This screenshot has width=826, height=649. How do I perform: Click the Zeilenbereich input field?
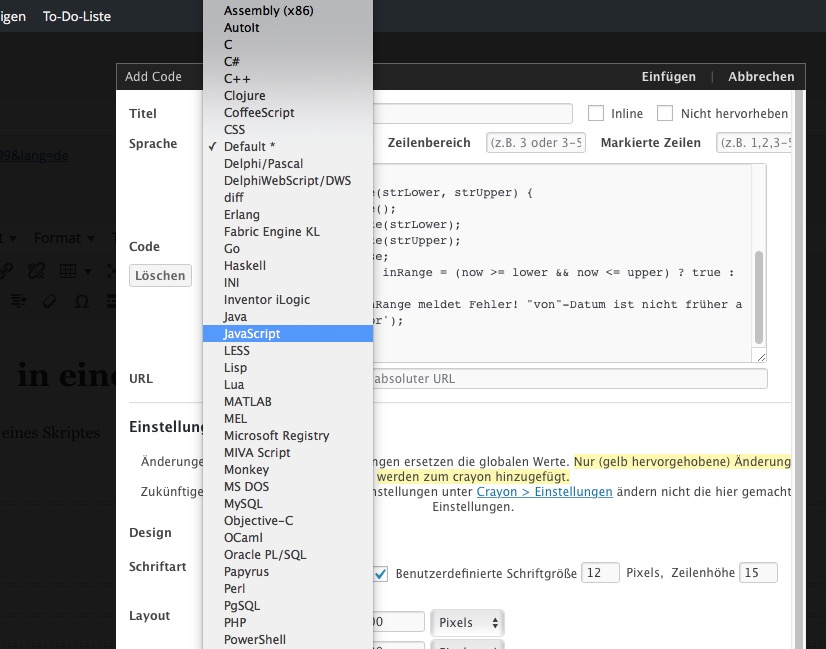(x=536, y=143)
